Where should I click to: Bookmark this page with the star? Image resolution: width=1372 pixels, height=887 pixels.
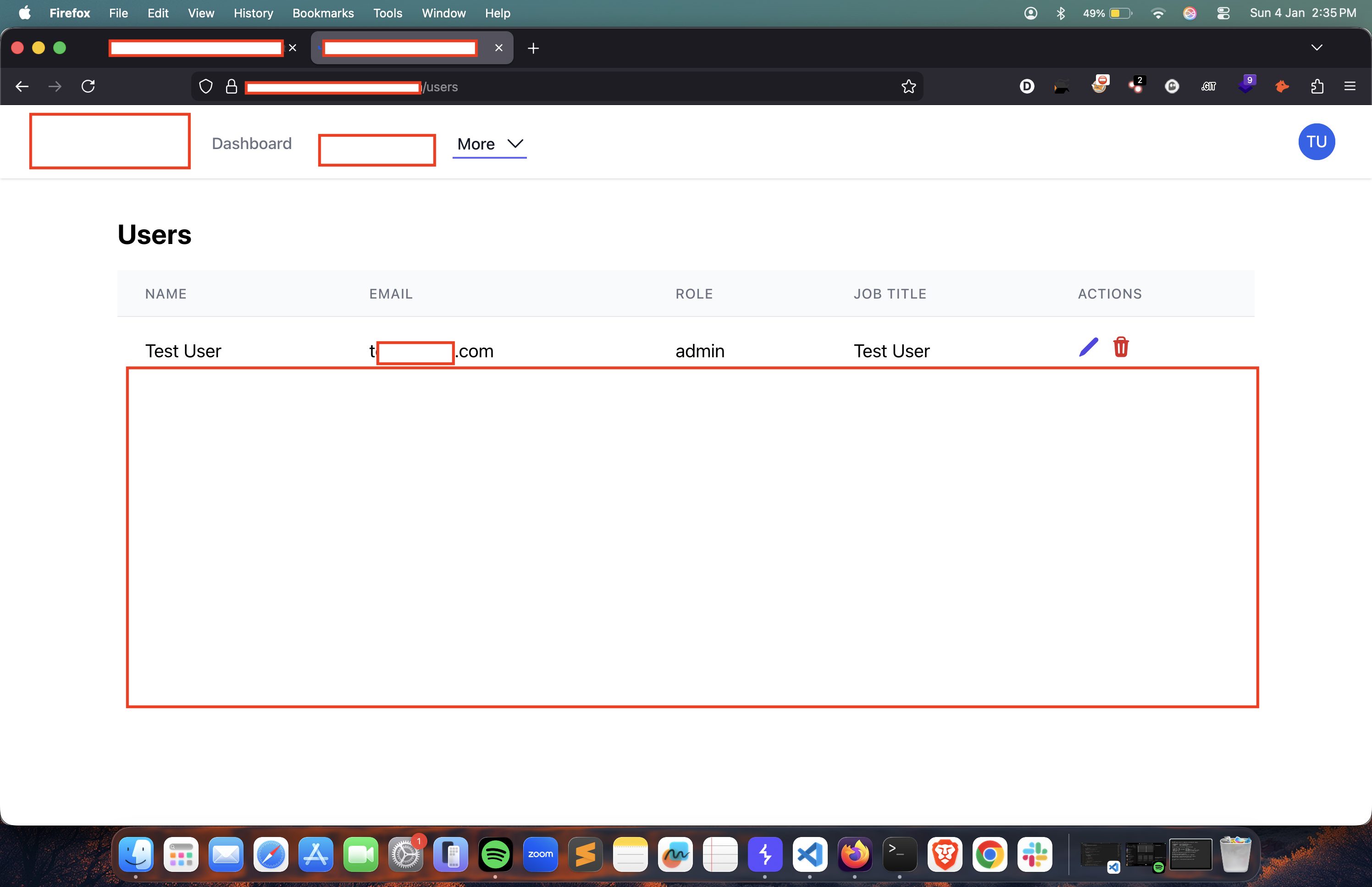click(x=908, y=86)
